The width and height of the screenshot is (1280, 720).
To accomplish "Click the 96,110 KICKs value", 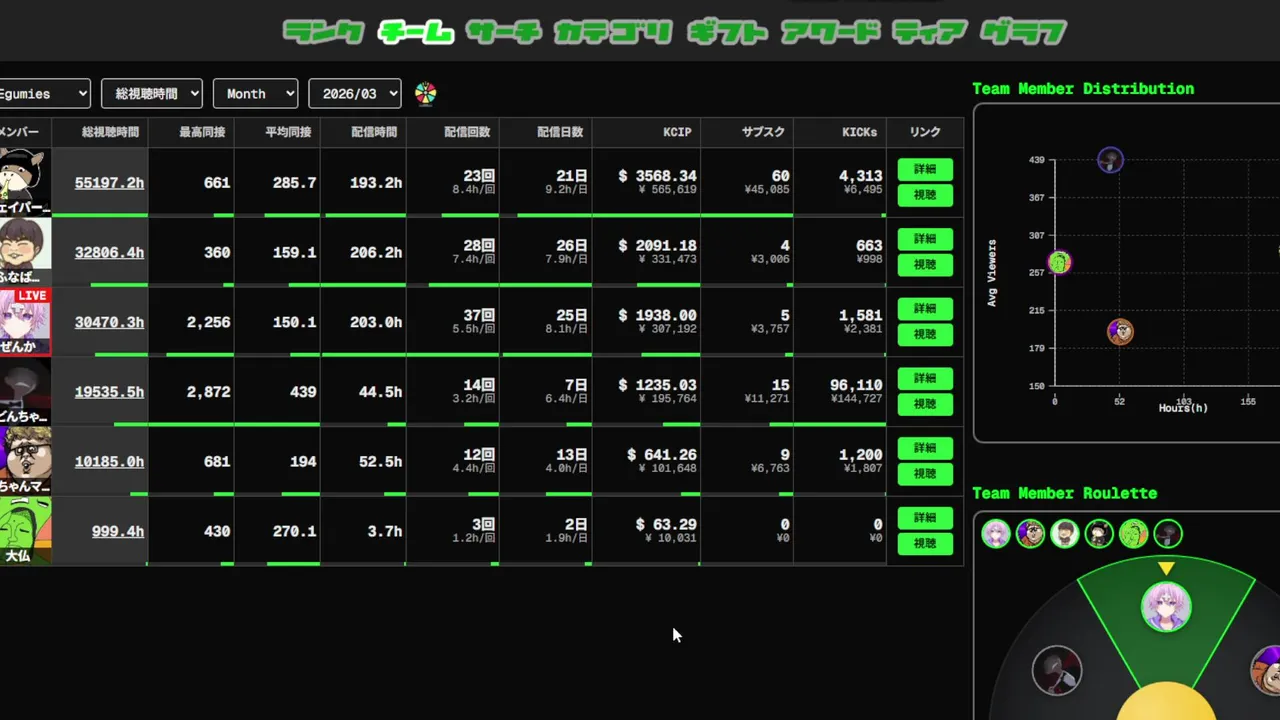I will [856, 385].
